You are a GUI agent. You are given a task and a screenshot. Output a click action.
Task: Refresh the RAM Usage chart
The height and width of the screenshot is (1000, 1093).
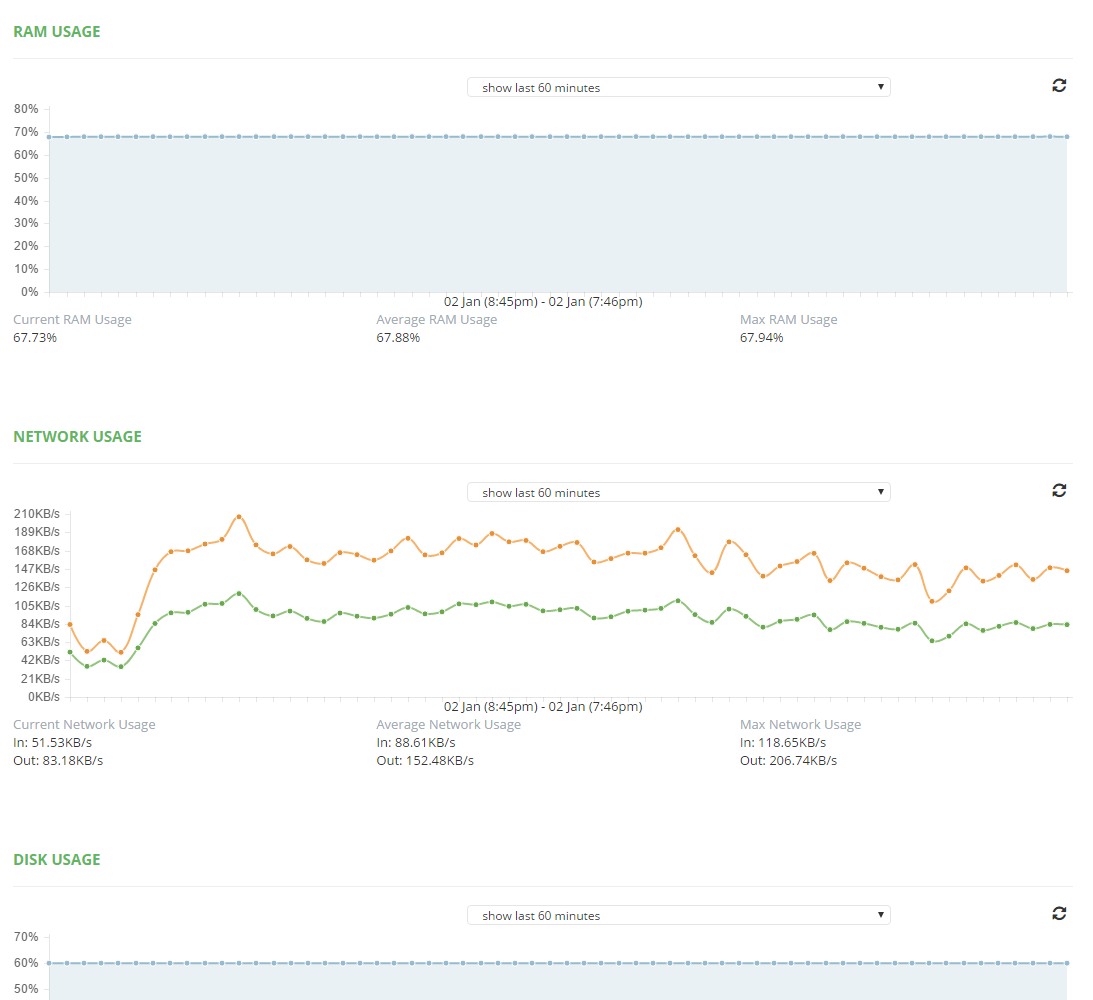pyautogui.click(x=1059, y=85)
